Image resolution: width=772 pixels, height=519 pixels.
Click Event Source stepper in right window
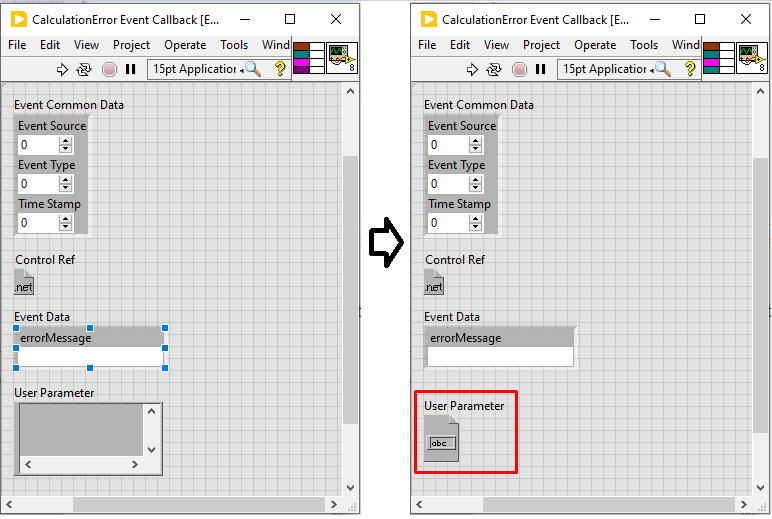(x=475, y=145)
